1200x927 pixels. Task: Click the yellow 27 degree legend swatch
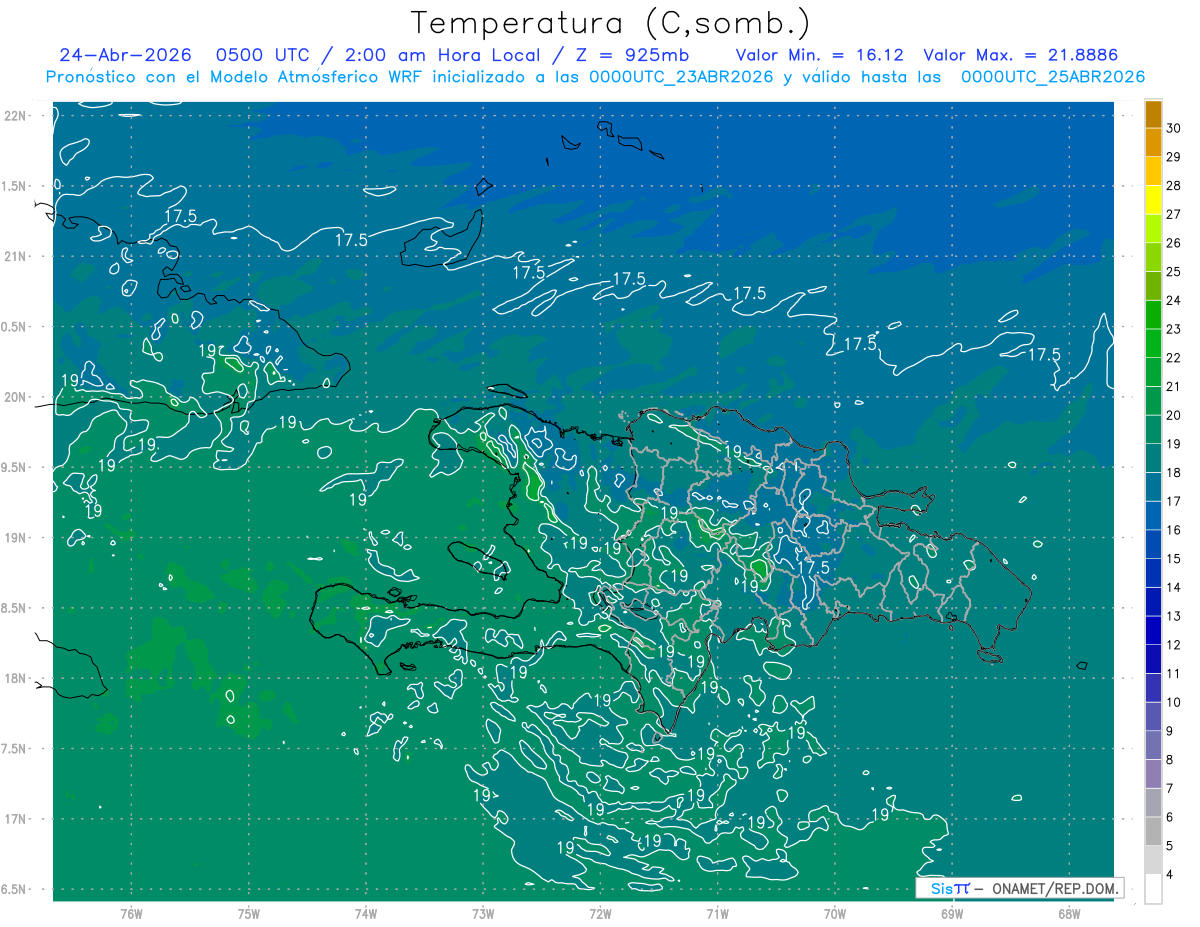[x=1153, y=200]
